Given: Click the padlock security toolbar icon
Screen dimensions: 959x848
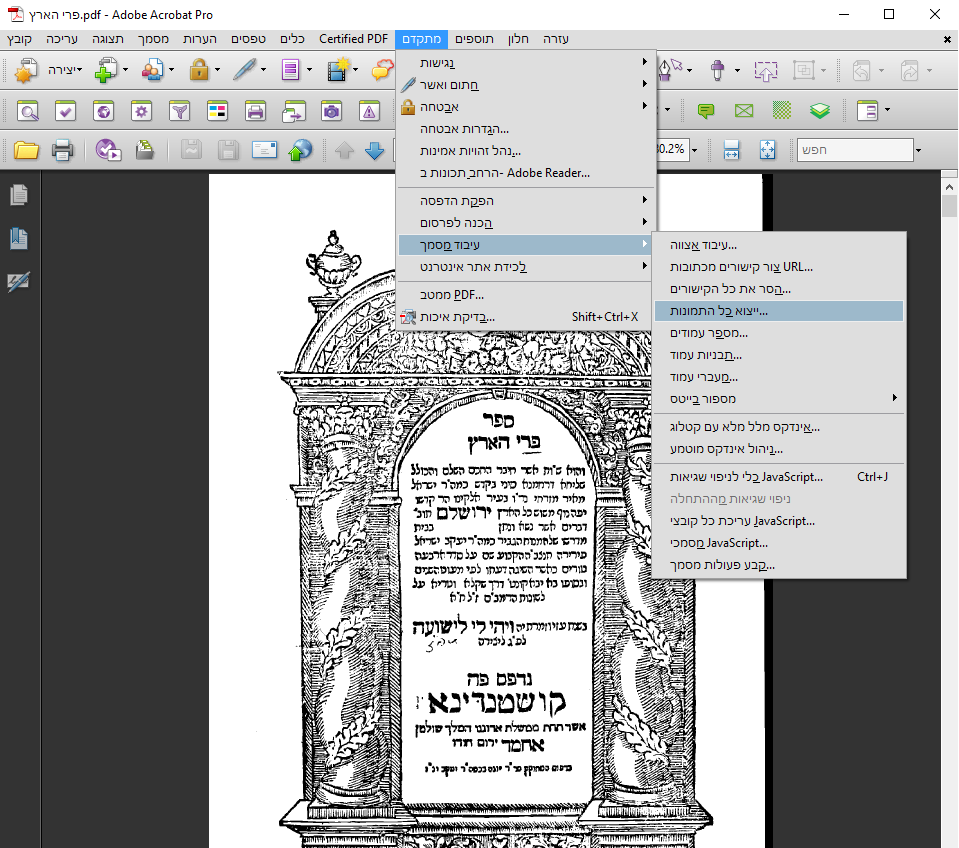Looking at the screenshot, I should pos(198,70).
